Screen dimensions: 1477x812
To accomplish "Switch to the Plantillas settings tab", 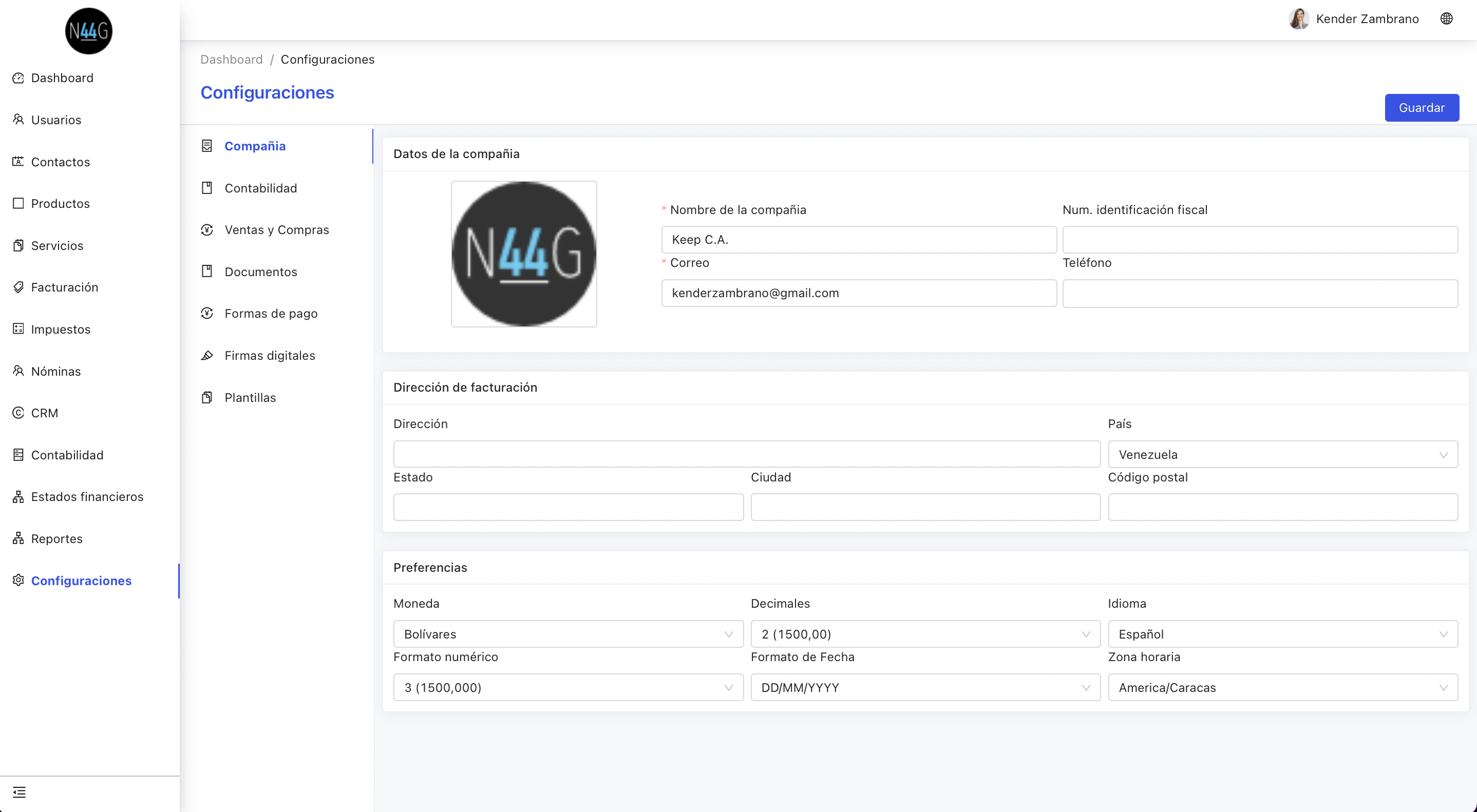I will [277, 397].
